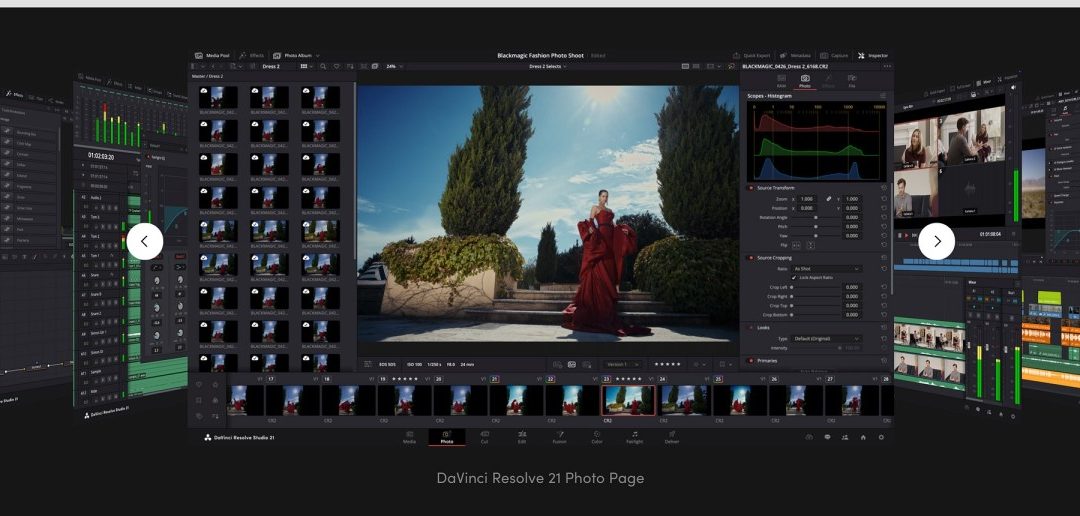Screen dimensions: 1080x516
Task: Click the first media pool thumbnail
Action: 218,97
